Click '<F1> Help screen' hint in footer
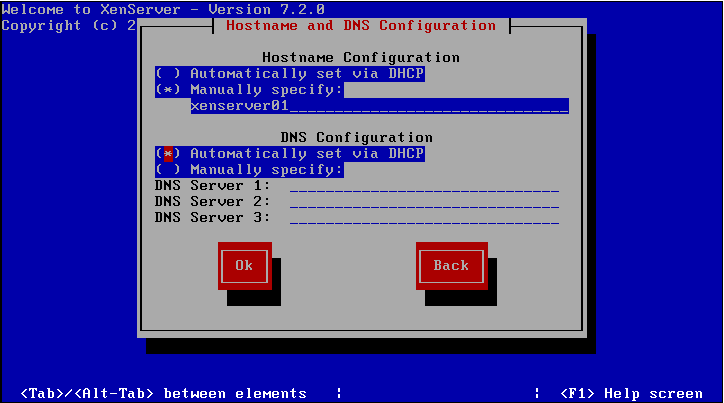The width and height of the screenshot is (724, 403). pyautogui.click(x=631, y=394)
